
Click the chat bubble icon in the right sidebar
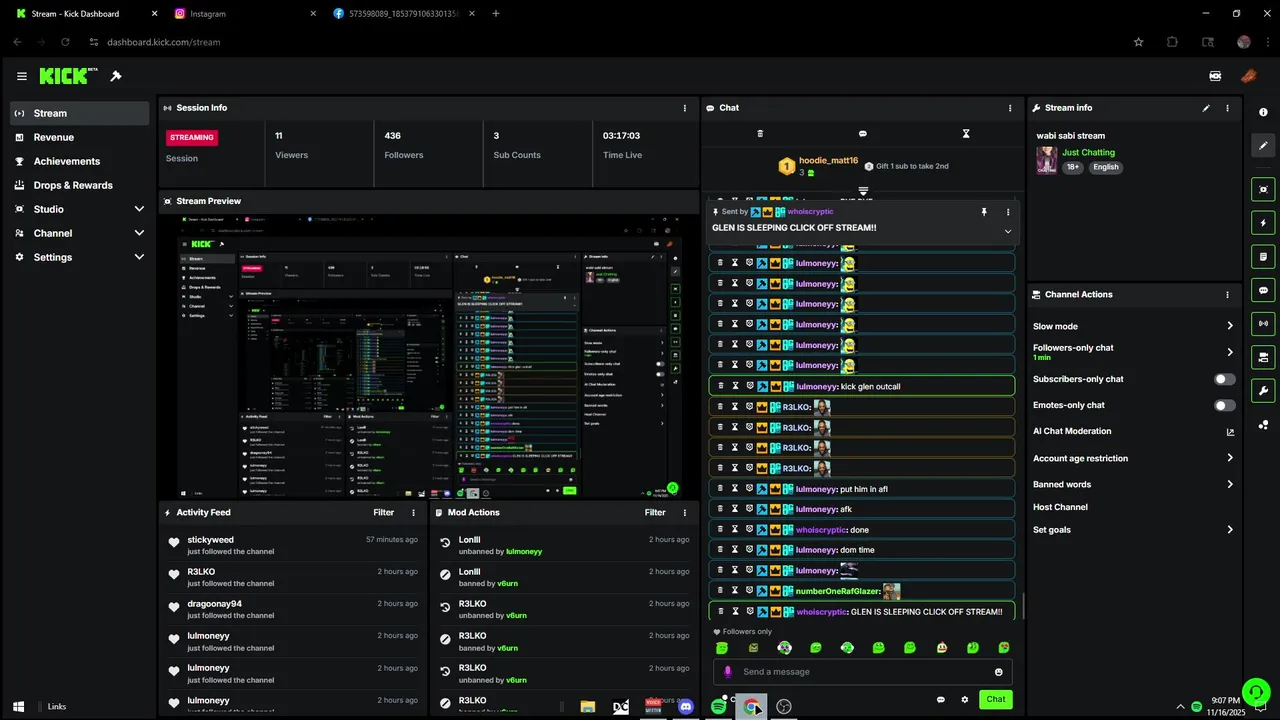coord(1263,290)
